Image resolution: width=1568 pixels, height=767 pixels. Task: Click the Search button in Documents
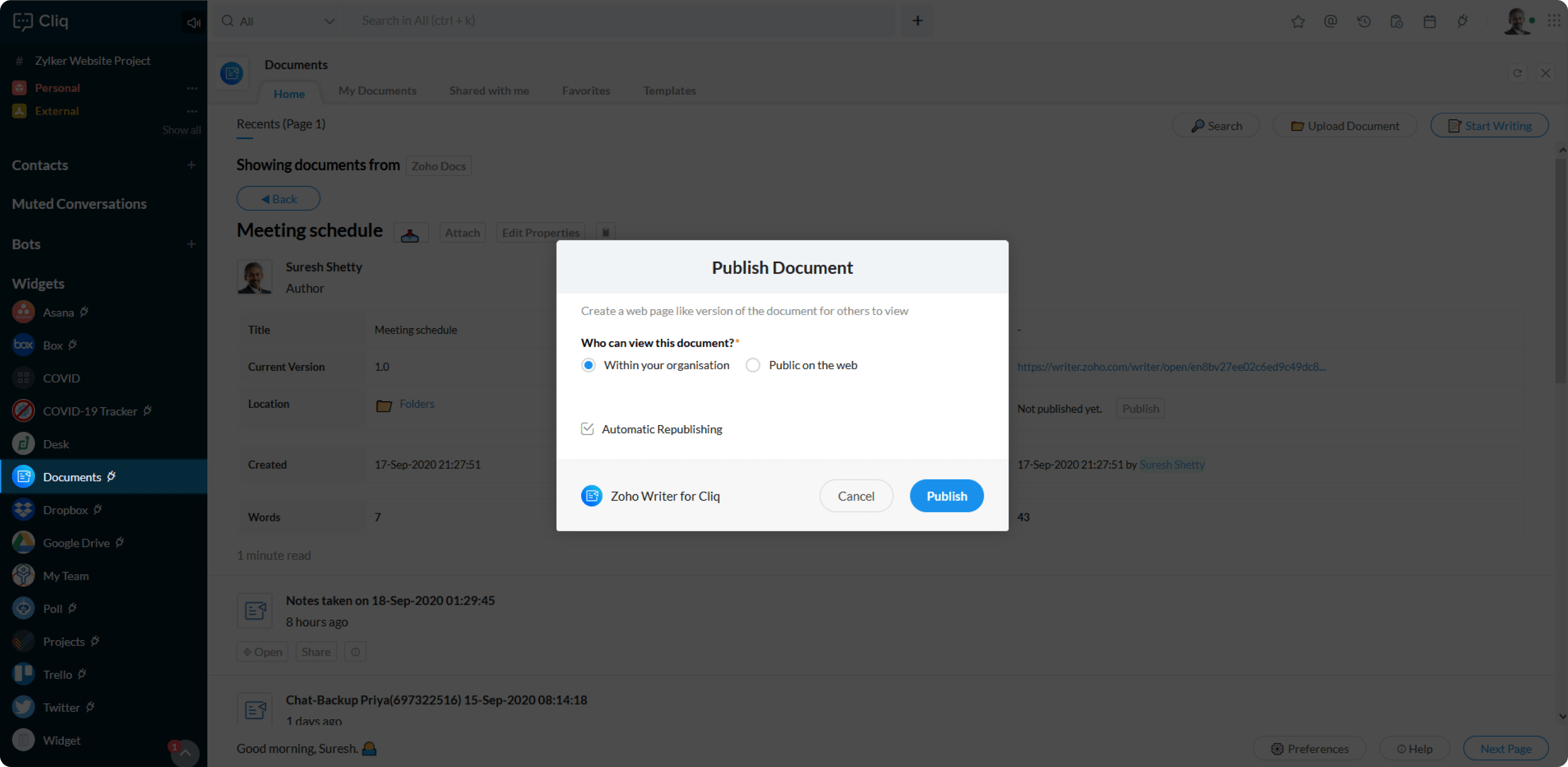(x=1215, y=126)
